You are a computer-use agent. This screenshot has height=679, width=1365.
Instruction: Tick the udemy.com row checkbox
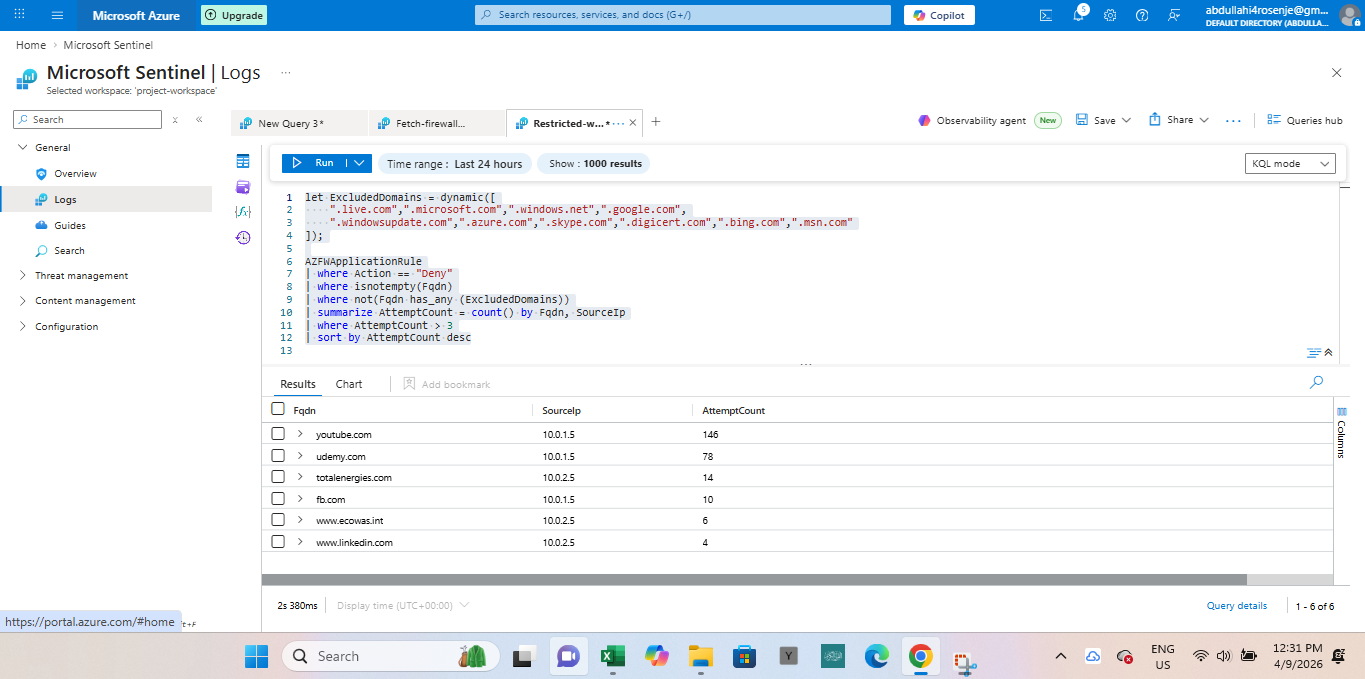[x=278, y=456]
